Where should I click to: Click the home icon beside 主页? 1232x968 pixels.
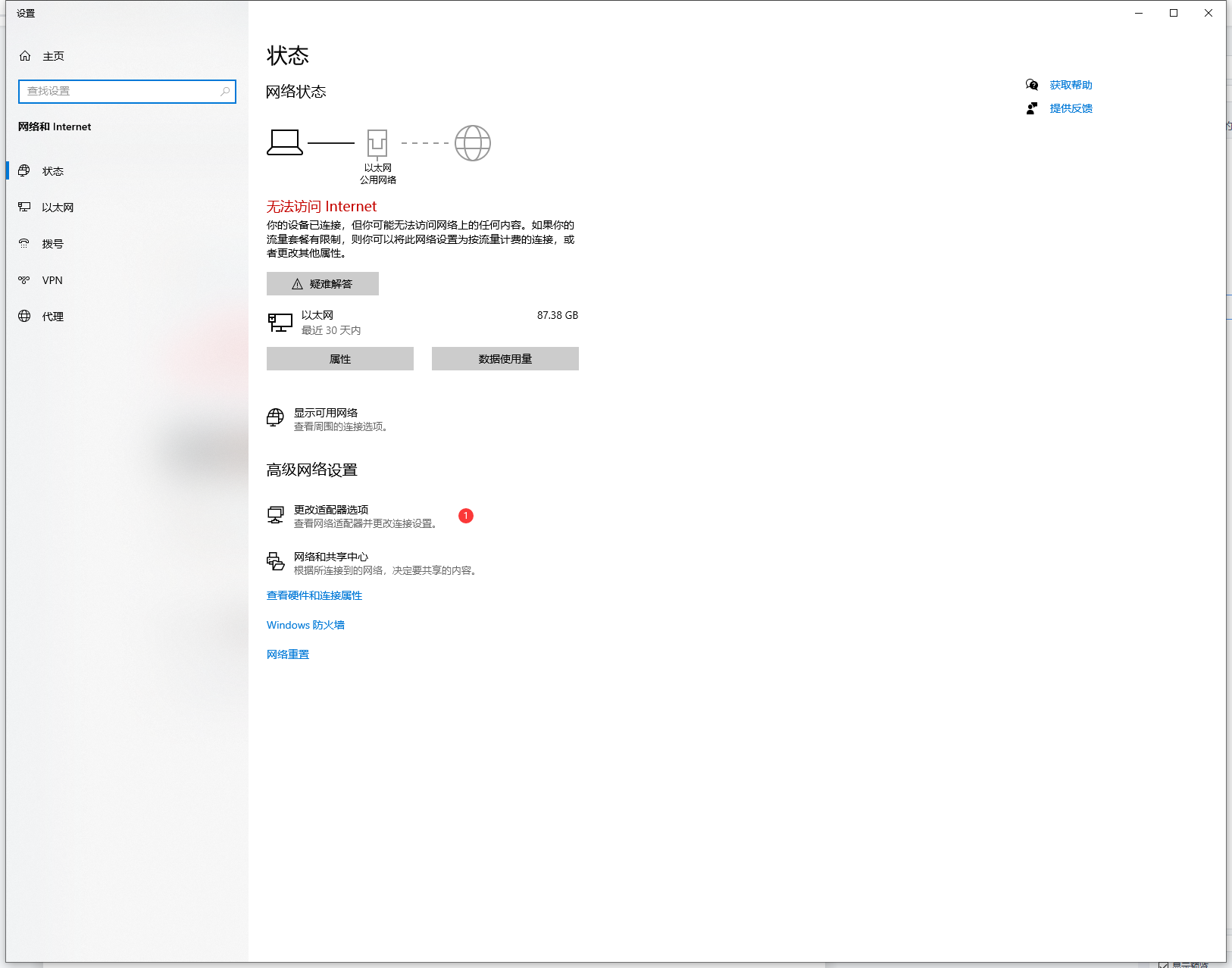click(25, 56)
